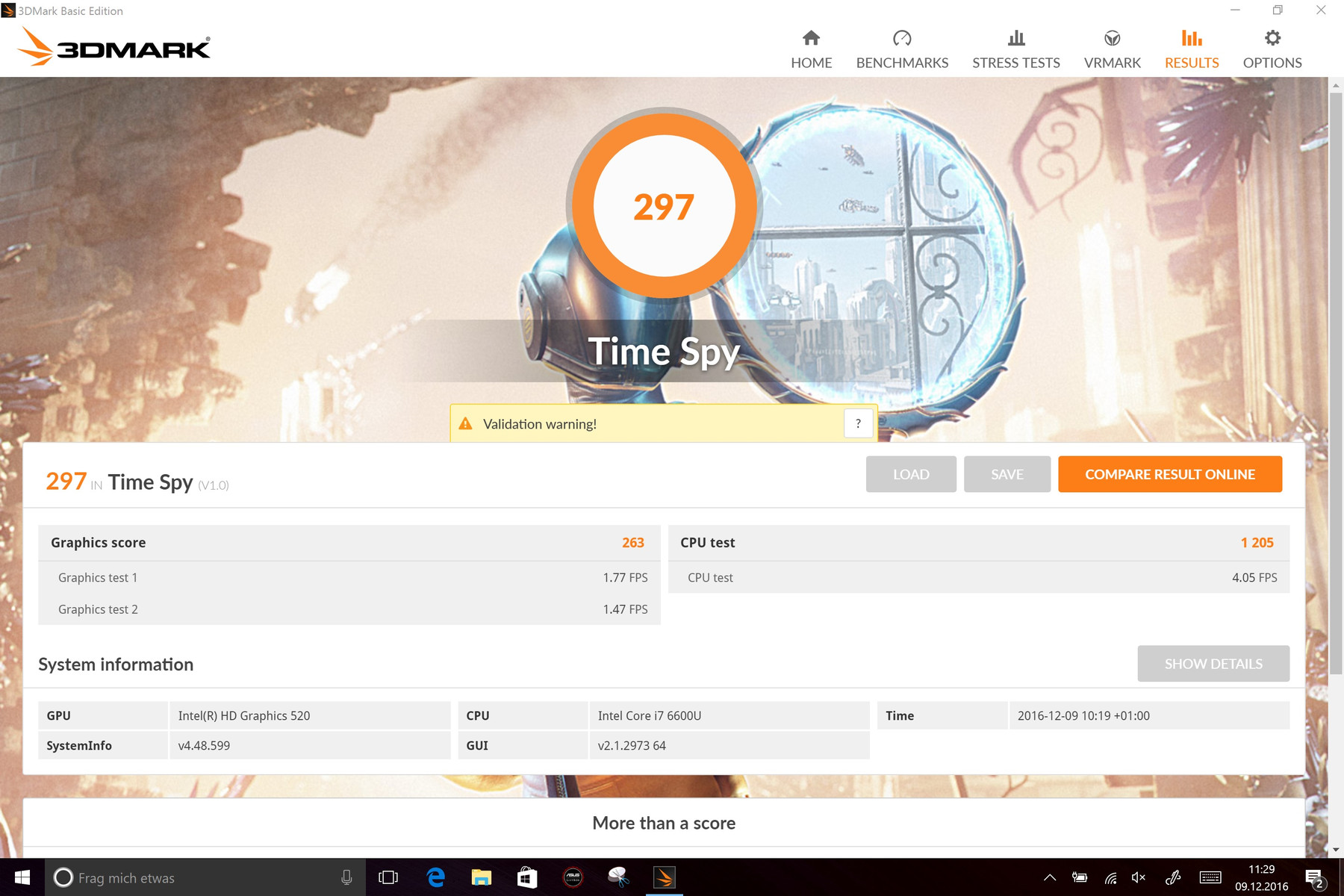Click the scrollbar up arrow

(1336, 84)
